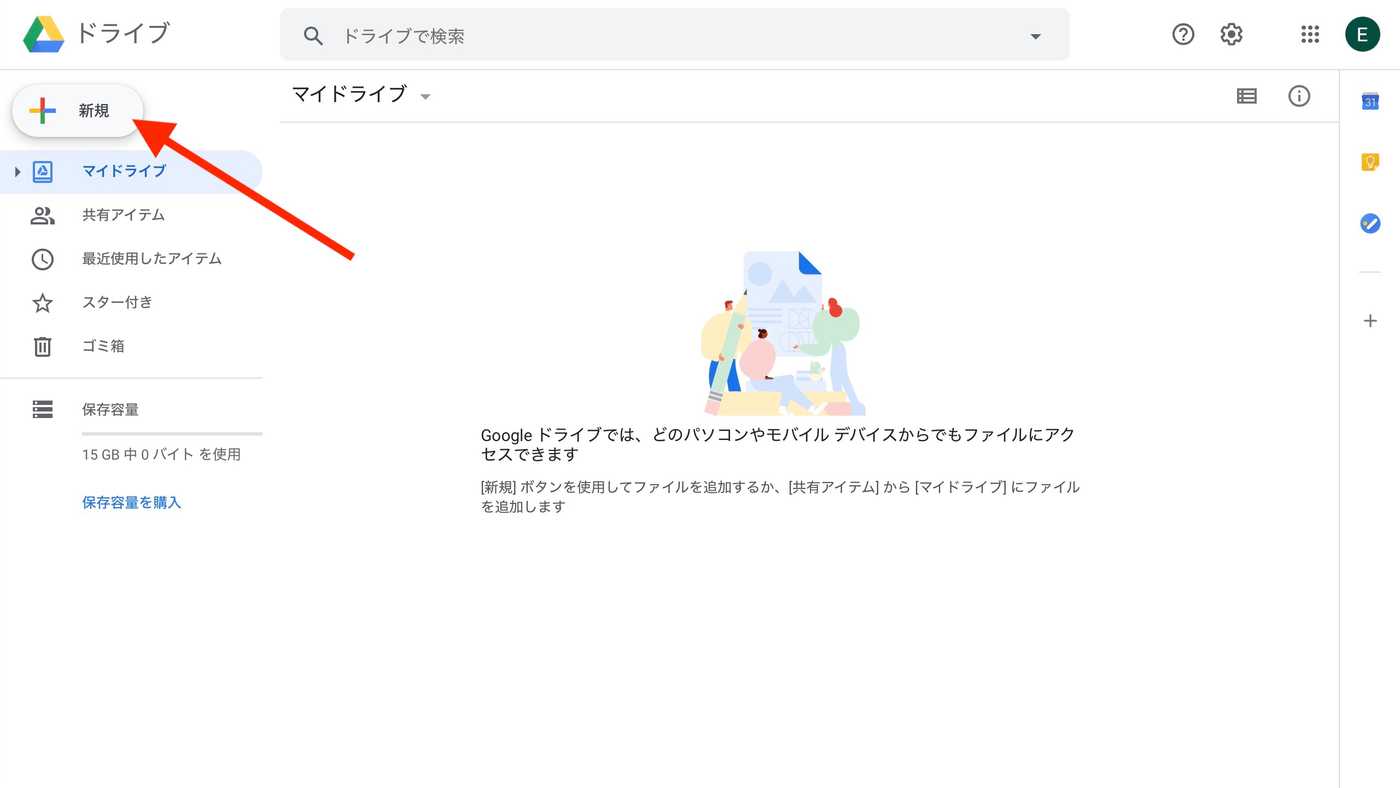This screenshot has width=1400, height=788.
Task: Open Google Tasks in the side panel
Action: tap(1370, 223)
